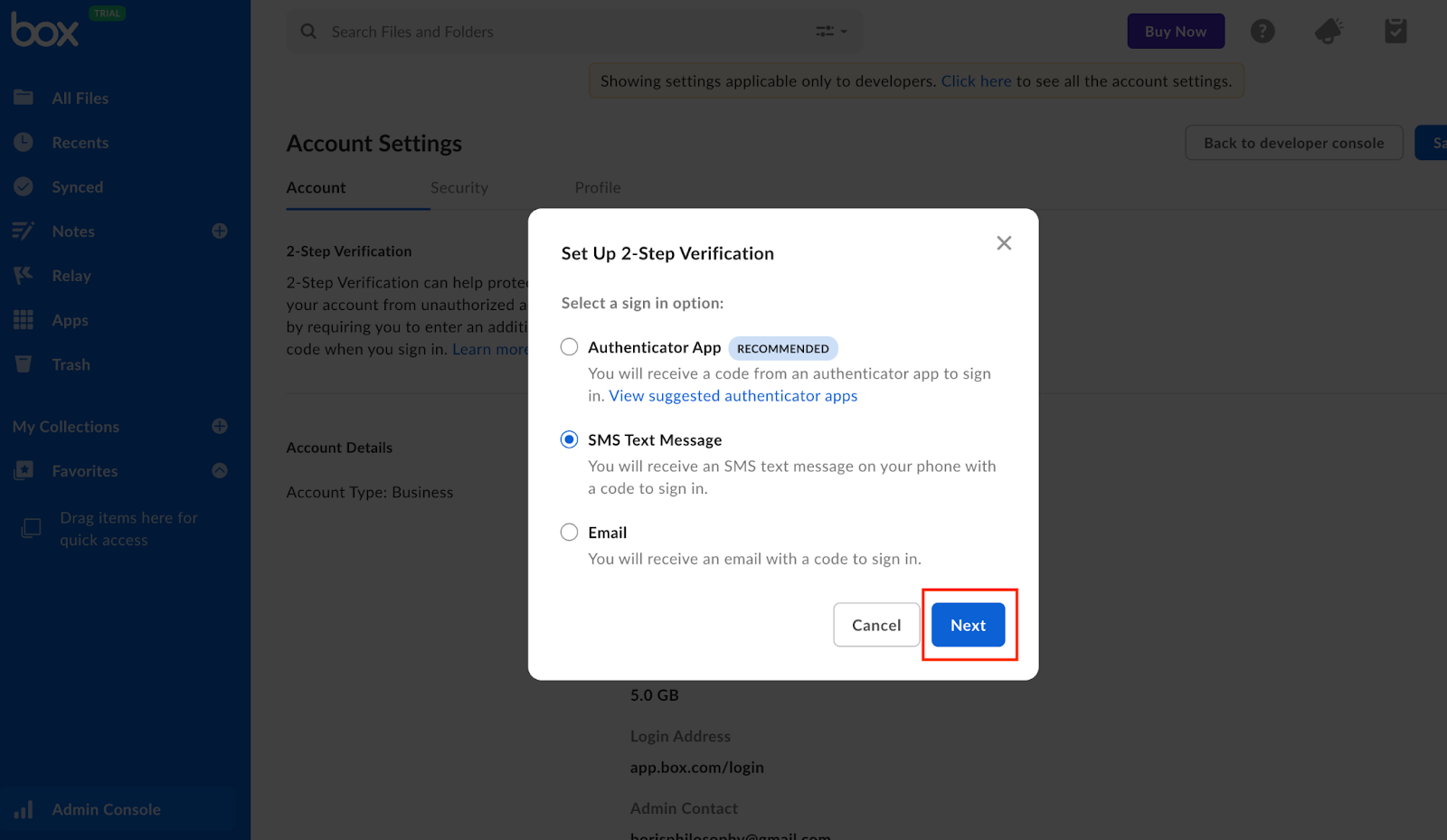Select Authenticator App radio option
This screenshot has width=1447, height=840.
coord(569,347)
